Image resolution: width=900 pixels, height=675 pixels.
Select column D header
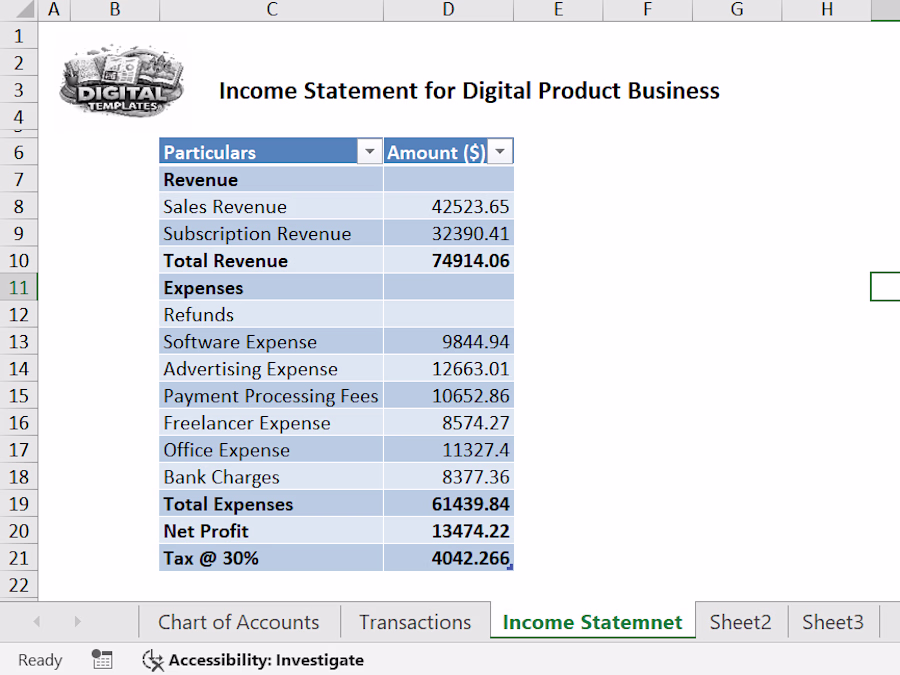[x=448, y=10]
